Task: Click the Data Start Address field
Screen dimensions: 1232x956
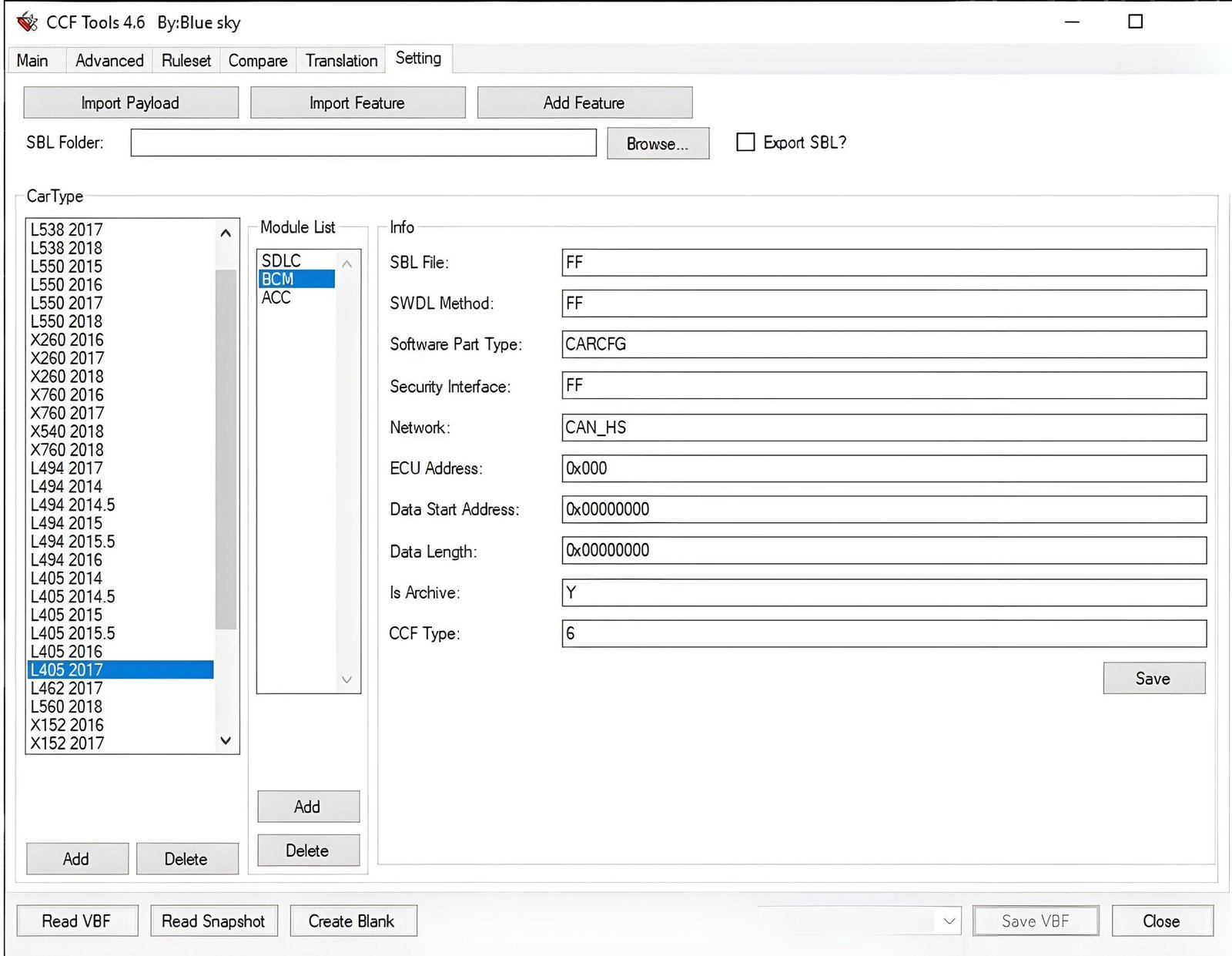Action: click(884, 509)
